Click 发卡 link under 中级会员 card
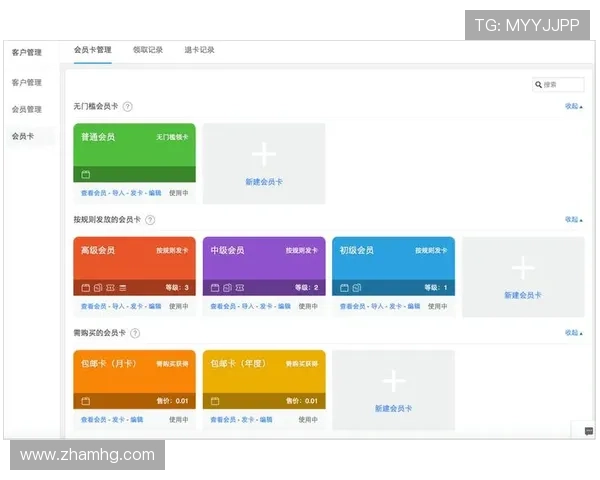600x480 pixels. [266, 306]
